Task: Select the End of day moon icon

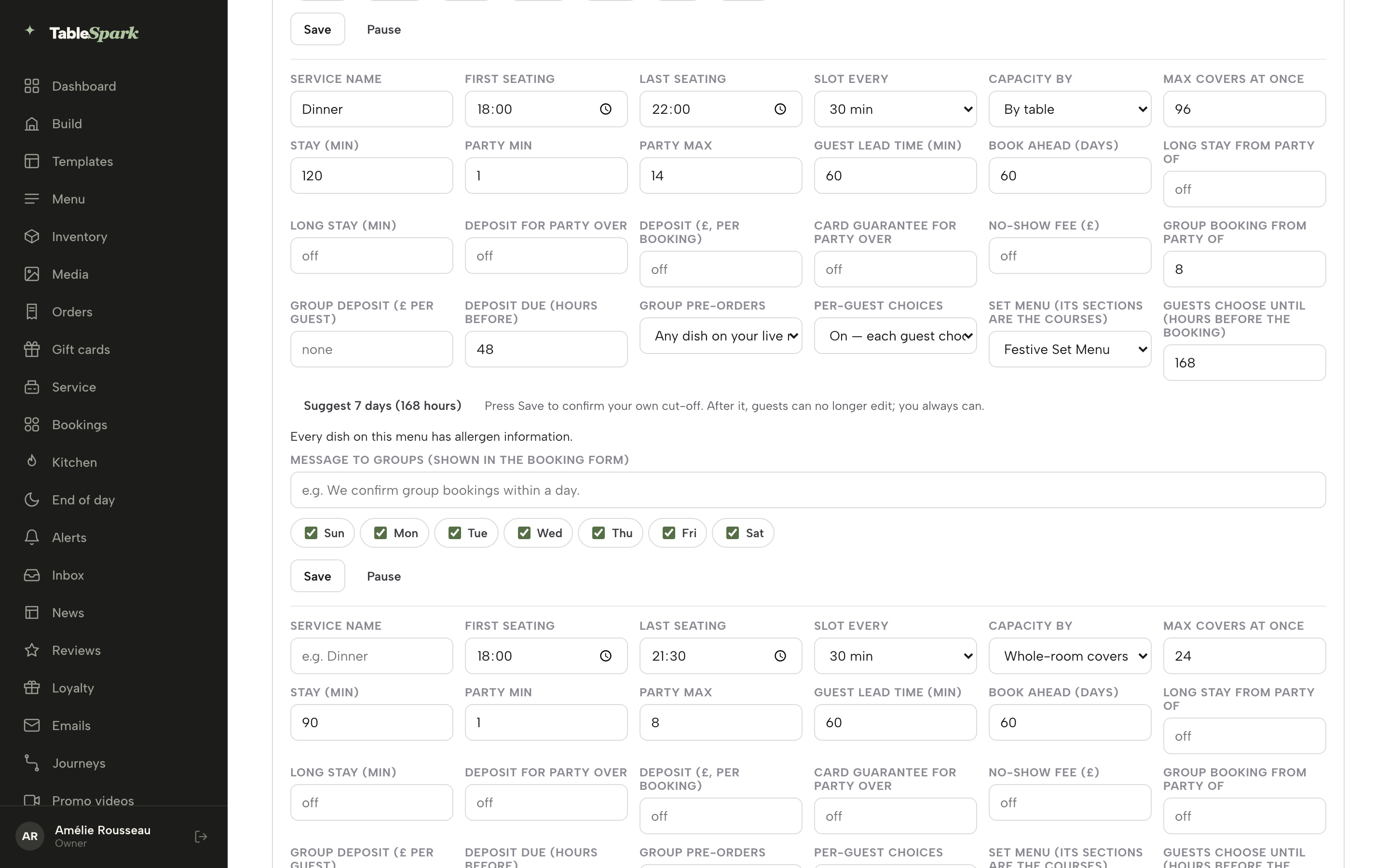Action: click(x=31, y=500)
